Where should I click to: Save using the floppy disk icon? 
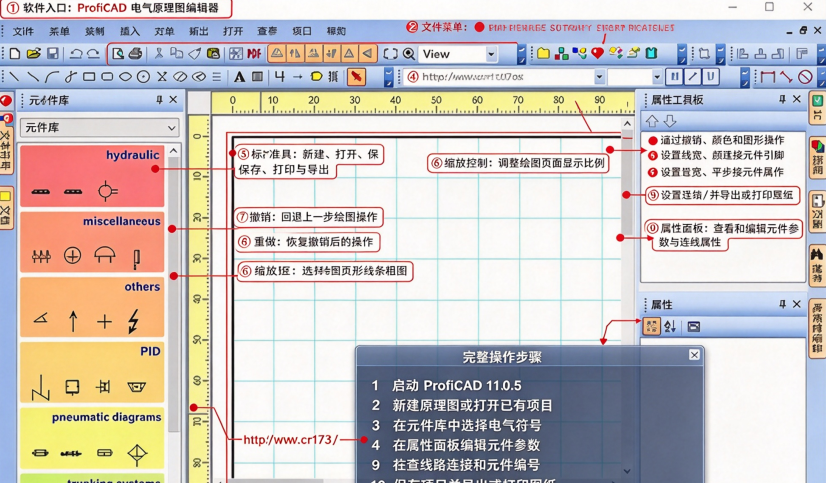click(x=52, y=54)
